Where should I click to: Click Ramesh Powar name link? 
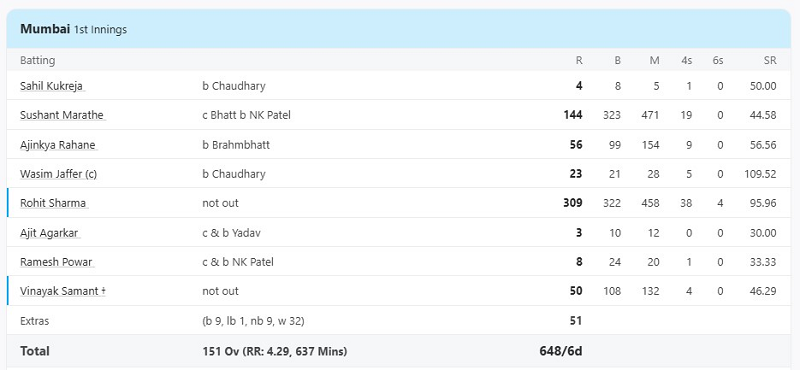[56, 262]
